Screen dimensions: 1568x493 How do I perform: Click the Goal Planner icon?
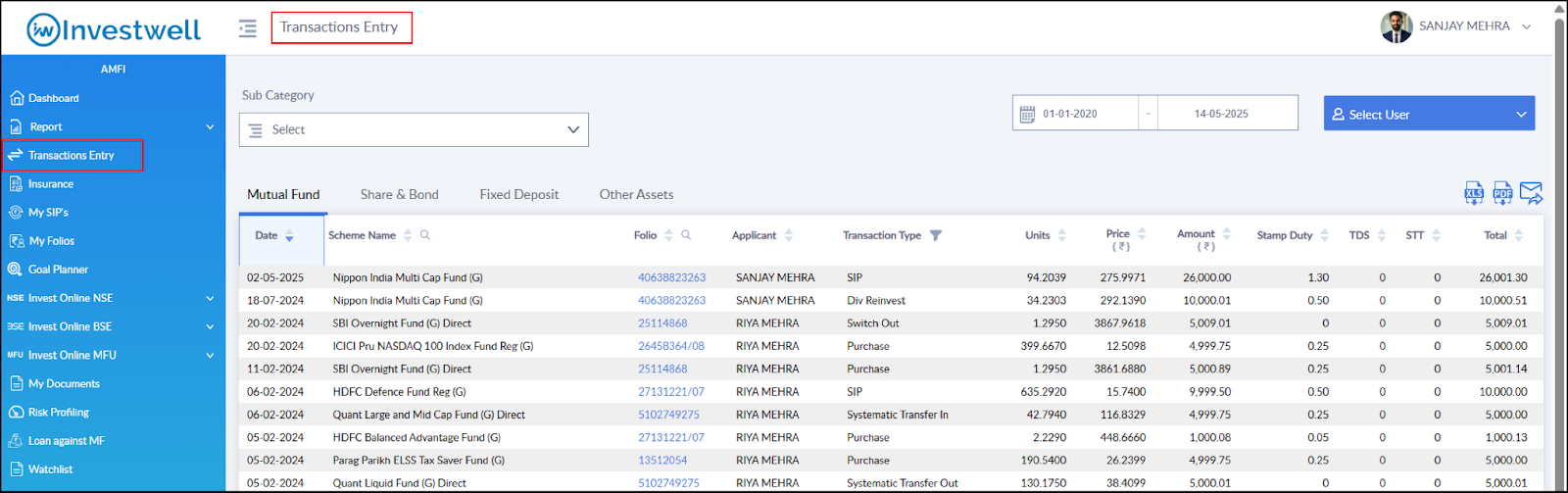click(16, 269)
